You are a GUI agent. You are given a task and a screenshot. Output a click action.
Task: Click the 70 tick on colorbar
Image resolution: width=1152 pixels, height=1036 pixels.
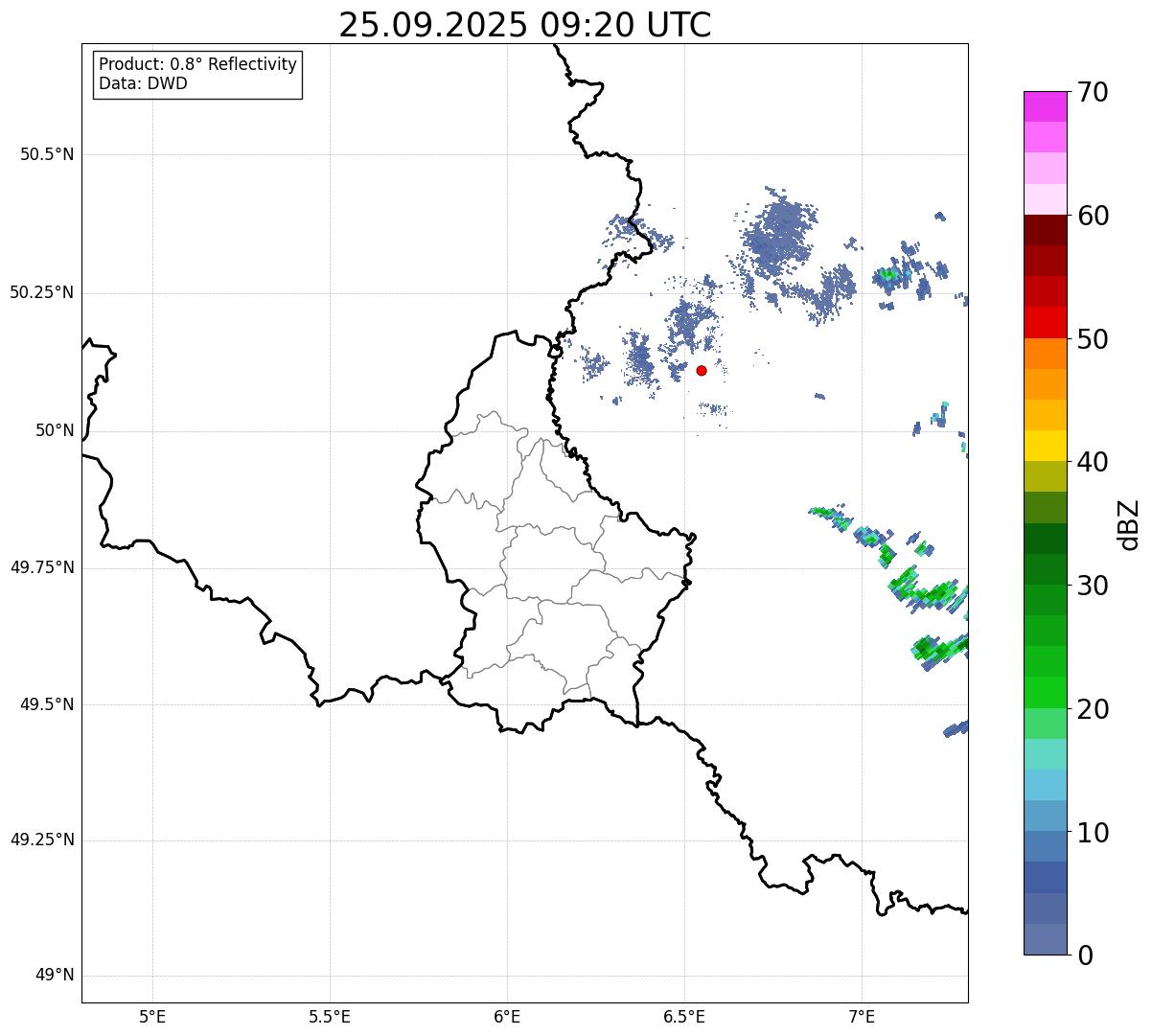1093,92
